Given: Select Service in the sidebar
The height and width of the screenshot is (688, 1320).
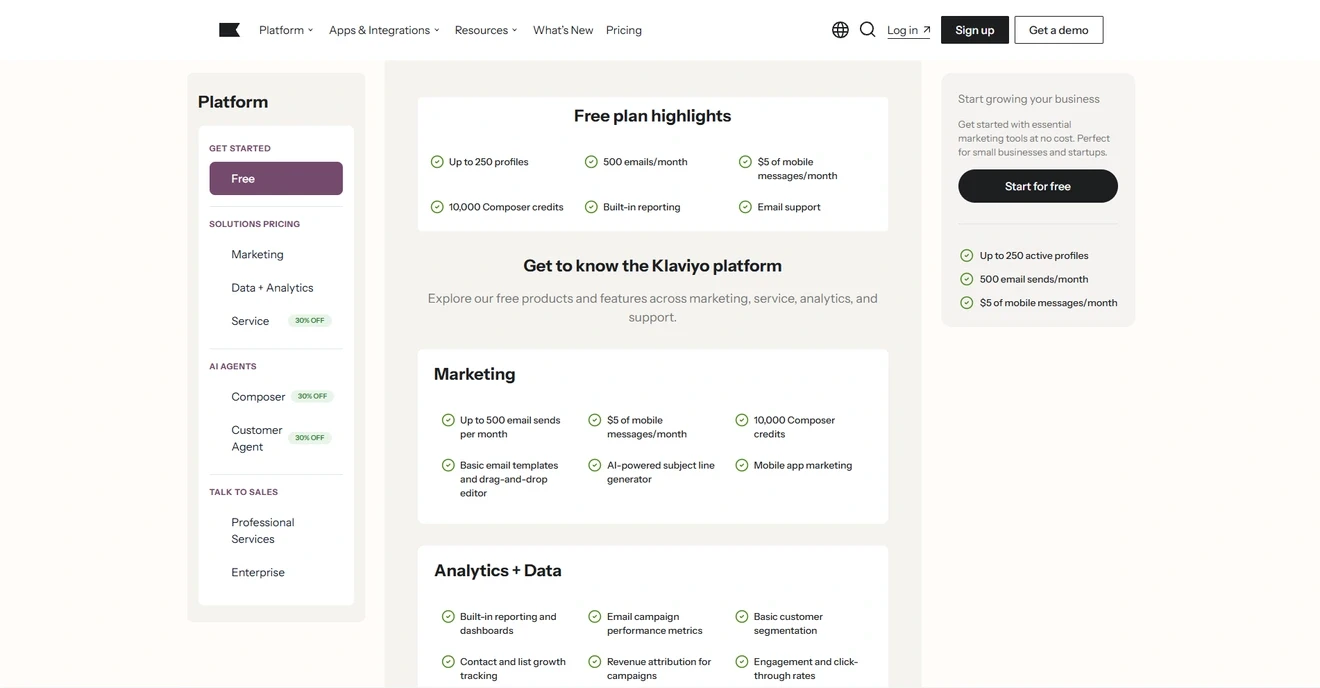Looking at the screenshot, I should [250, 321].
